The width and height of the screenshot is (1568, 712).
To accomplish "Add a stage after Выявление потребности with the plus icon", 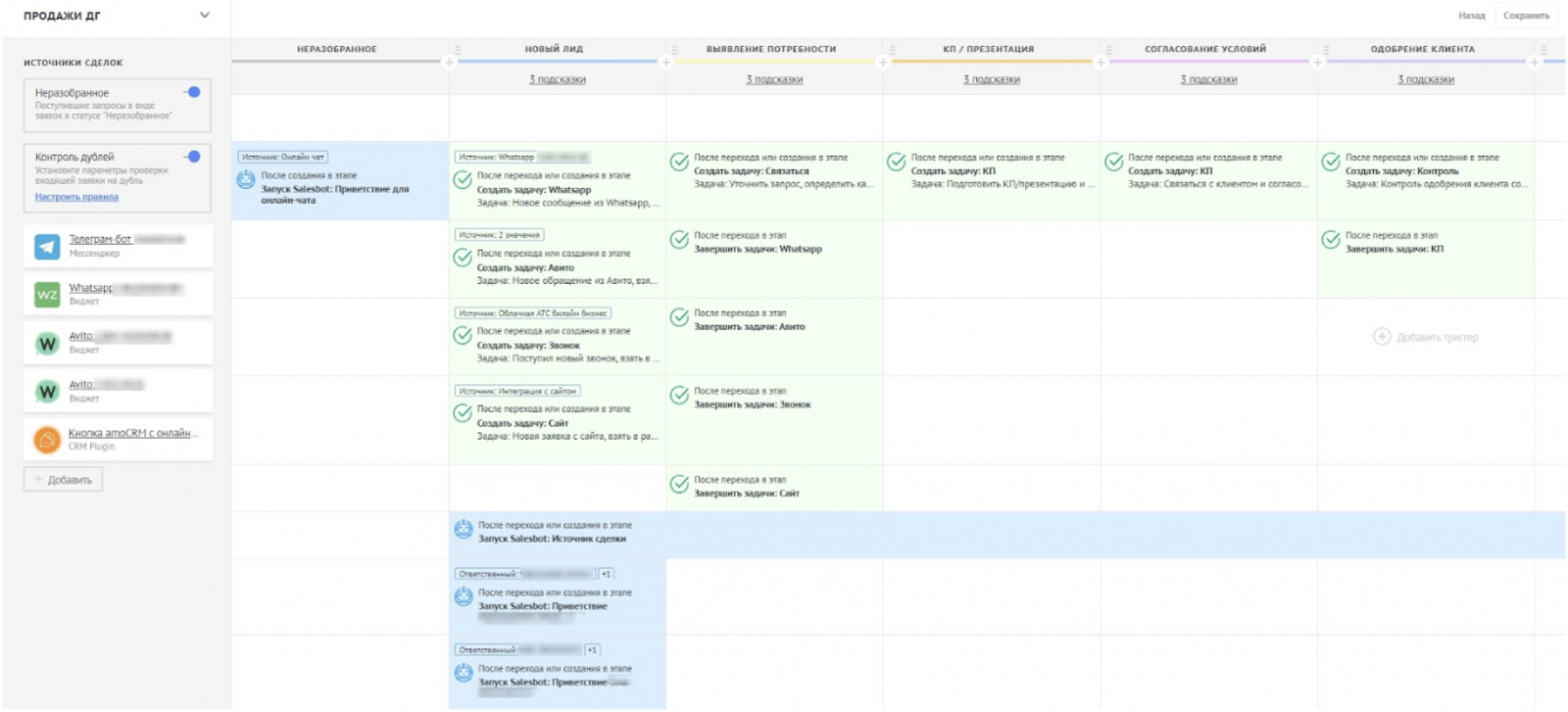I will click(883, 63).
